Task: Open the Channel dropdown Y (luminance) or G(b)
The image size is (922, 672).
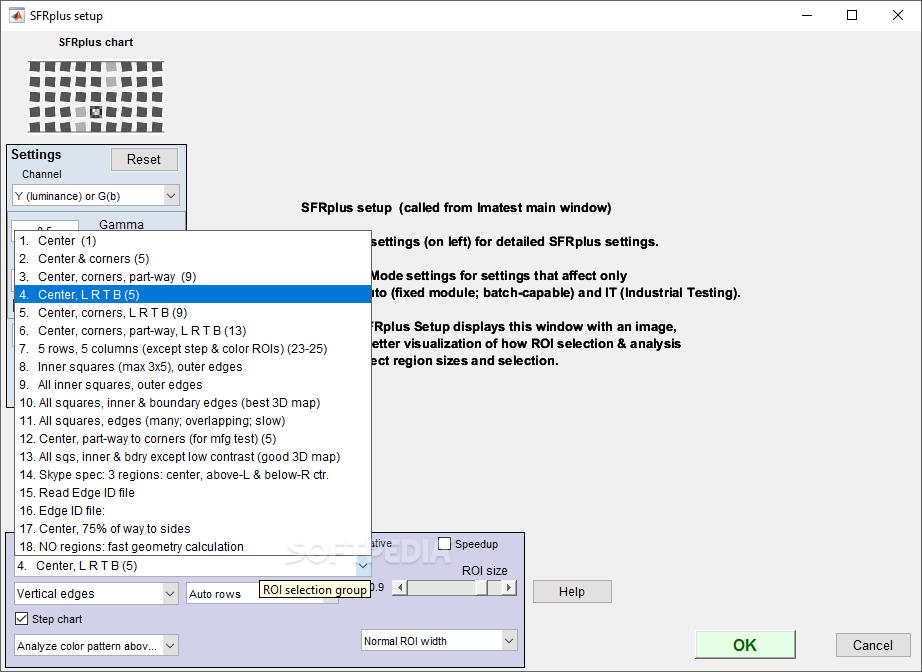Action: tap(96, 196)
